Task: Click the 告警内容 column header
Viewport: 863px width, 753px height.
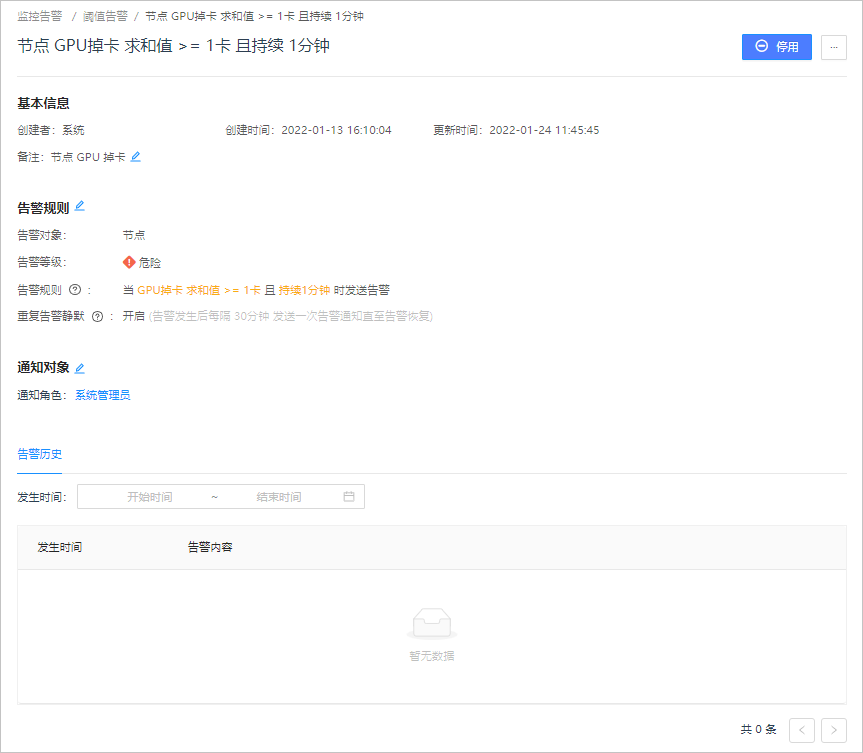Action: click(210, 547)
